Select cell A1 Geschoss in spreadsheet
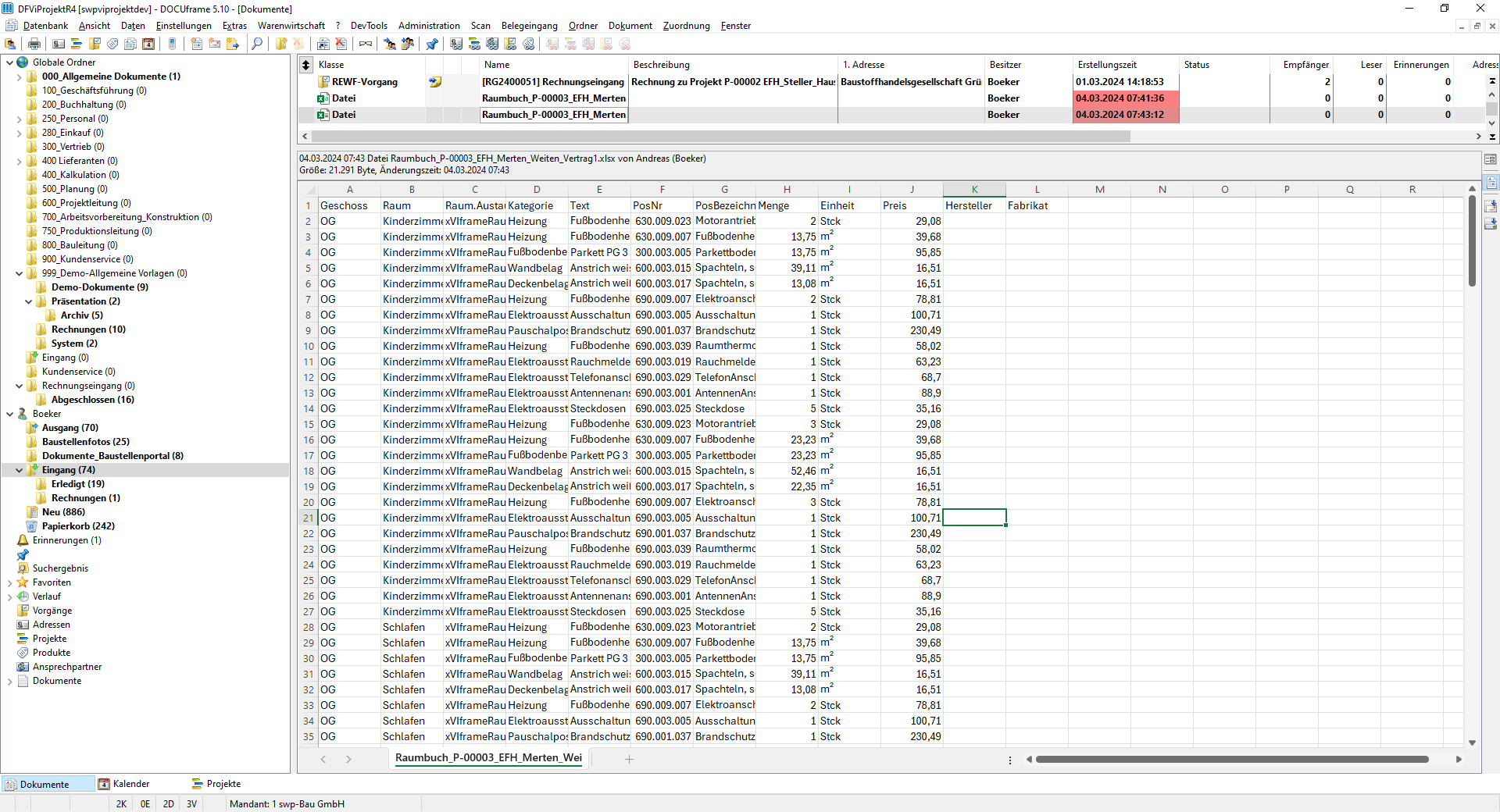This screenshot has width=1500, height=812. [349, 205]
